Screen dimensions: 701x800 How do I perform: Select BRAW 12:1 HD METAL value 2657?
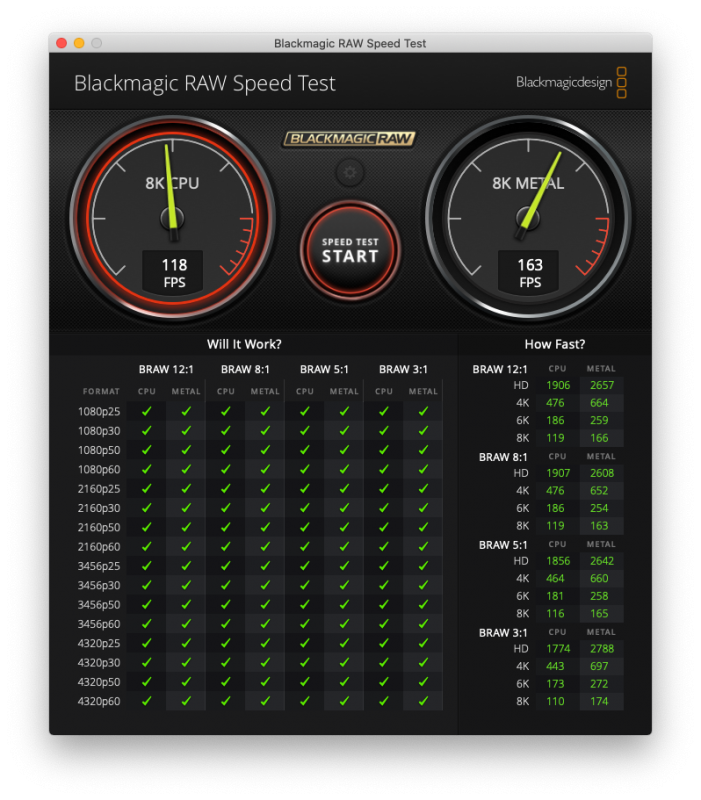click(602, 385)
